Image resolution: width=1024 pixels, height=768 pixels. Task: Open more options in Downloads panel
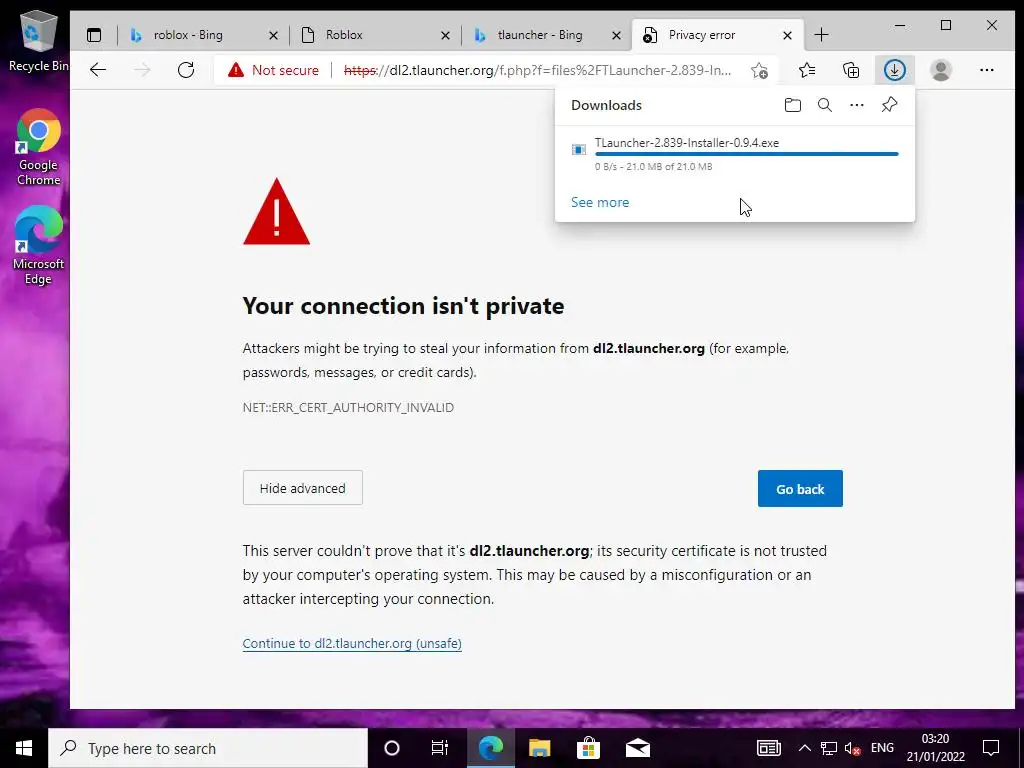click(857, 105)
